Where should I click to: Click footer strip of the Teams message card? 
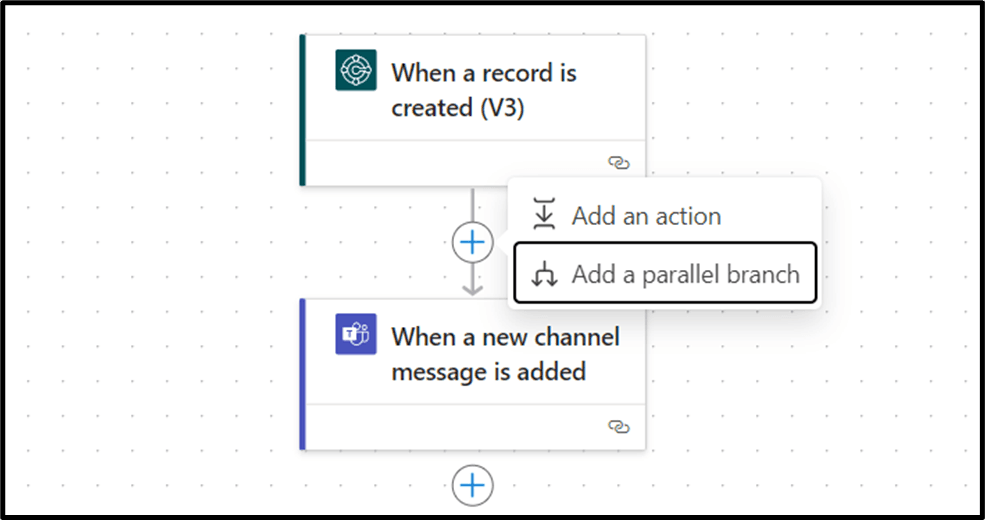(450, 427)
